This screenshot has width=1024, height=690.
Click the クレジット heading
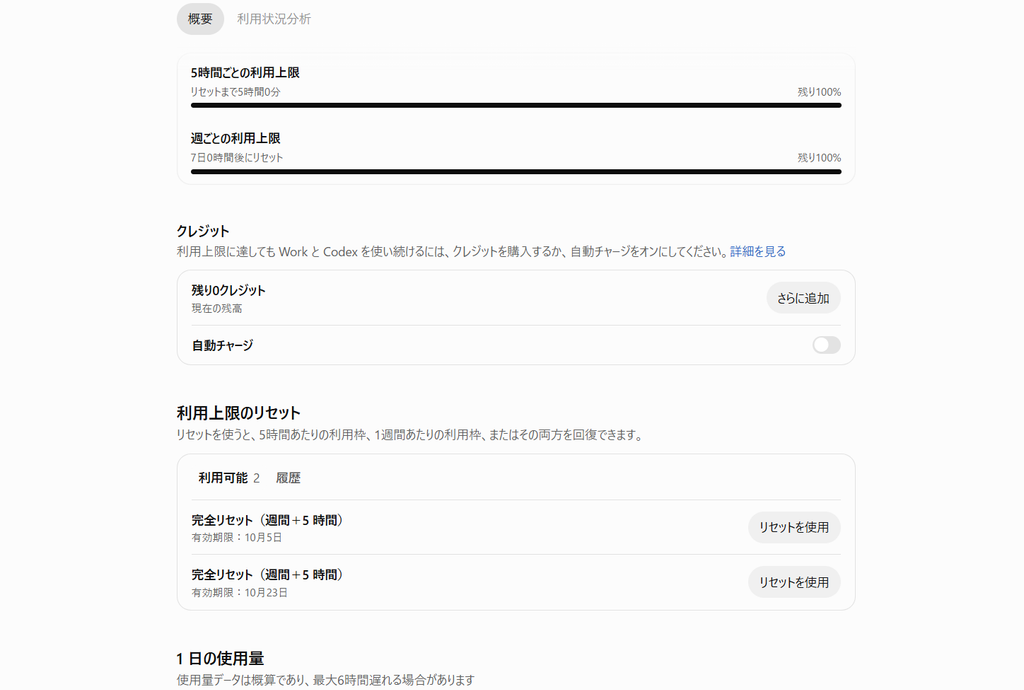(203, 231)
